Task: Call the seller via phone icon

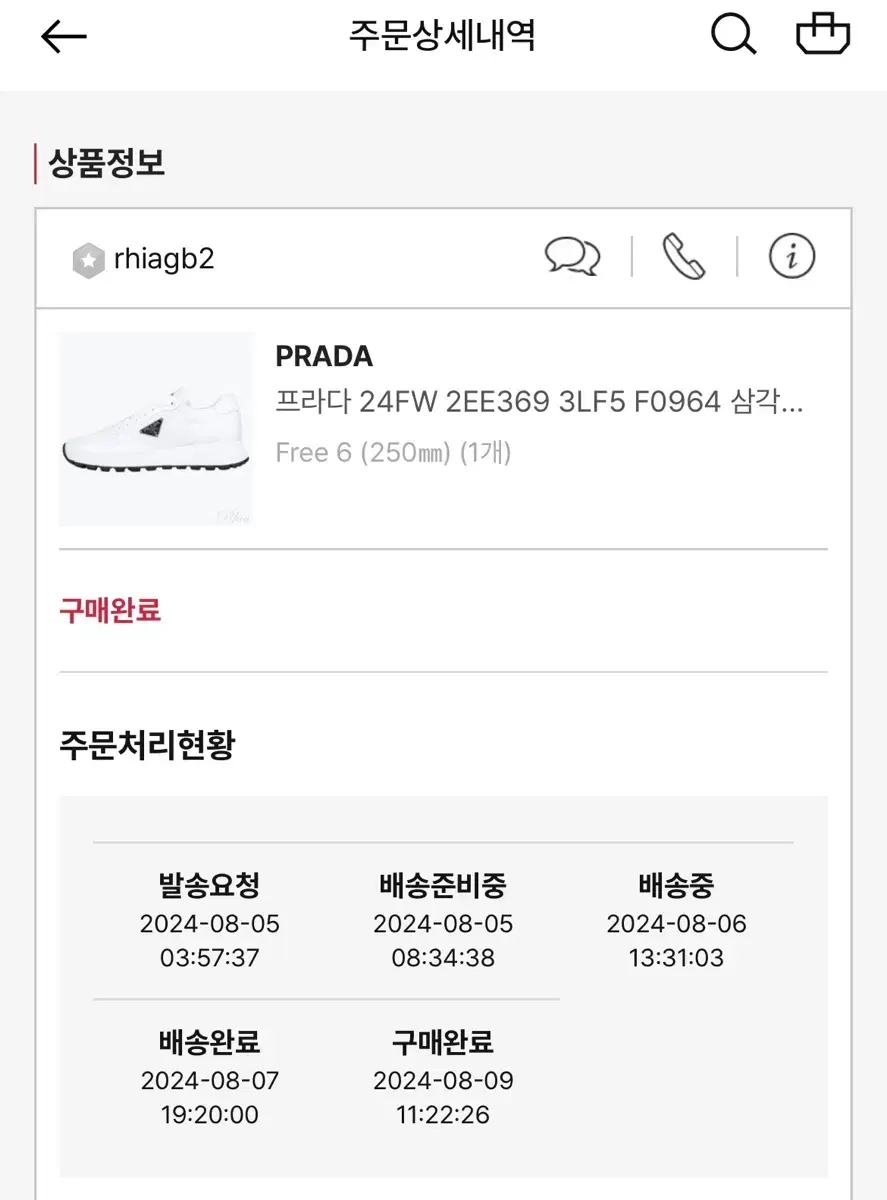Action: pyautogui.click(x=684, y=257)
